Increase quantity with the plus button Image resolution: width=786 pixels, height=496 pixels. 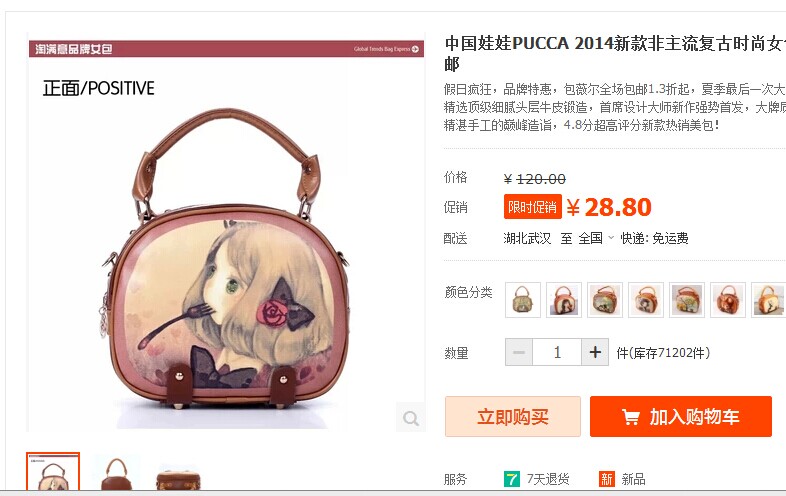point(595,352)
